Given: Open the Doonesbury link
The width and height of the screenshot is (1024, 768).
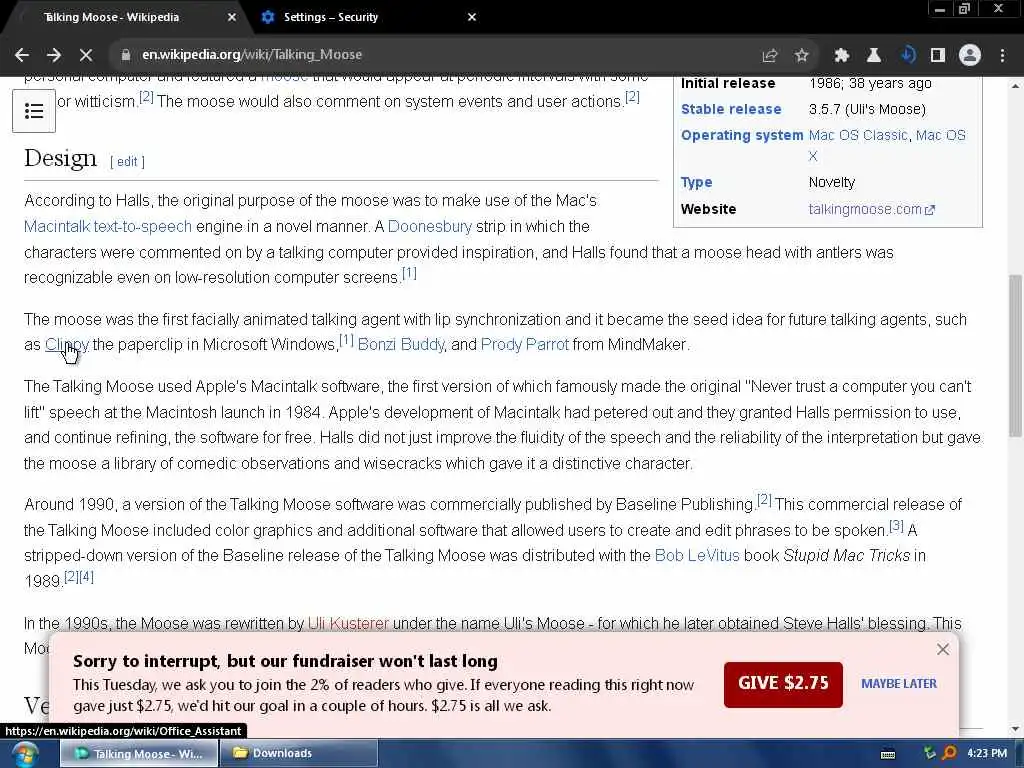Looking at the screenshot, I should (x=430, y=227).
